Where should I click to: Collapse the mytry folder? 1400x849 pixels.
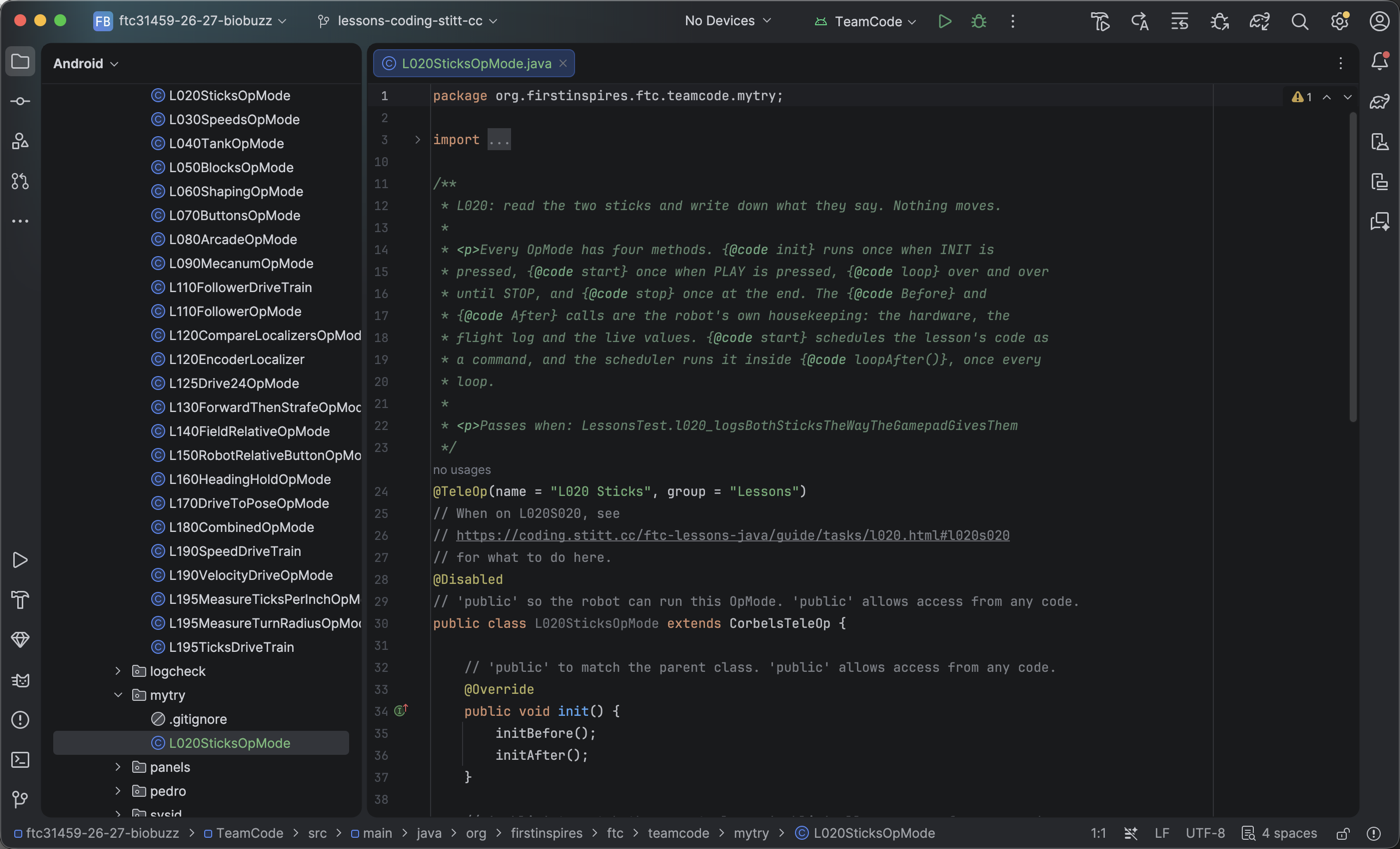[118, 695]
